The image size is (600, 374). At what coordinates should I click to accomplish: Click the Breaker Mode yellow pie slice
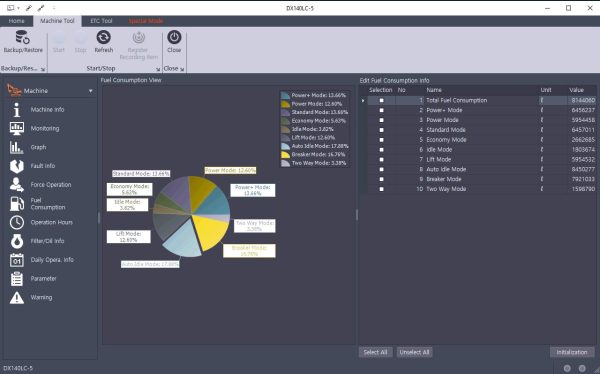click(210, 231)
